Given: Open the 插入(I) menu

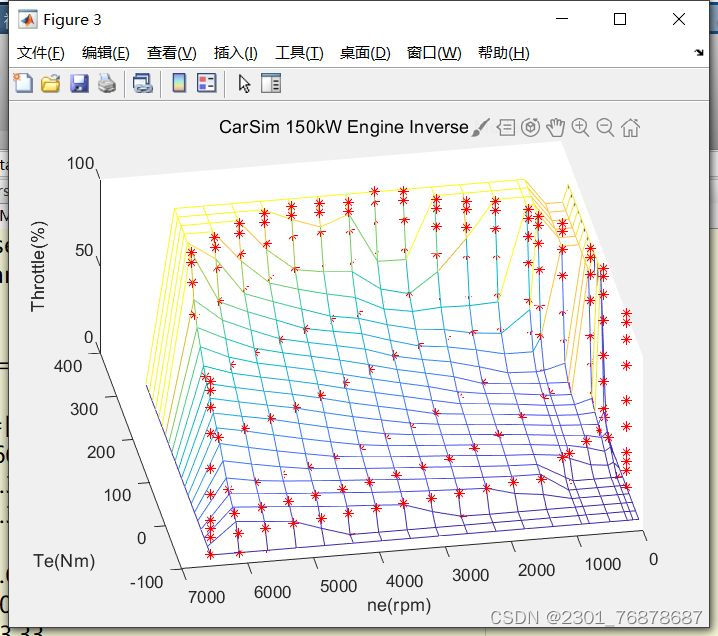Looking at the screenshot, I should tap(236, 53).
